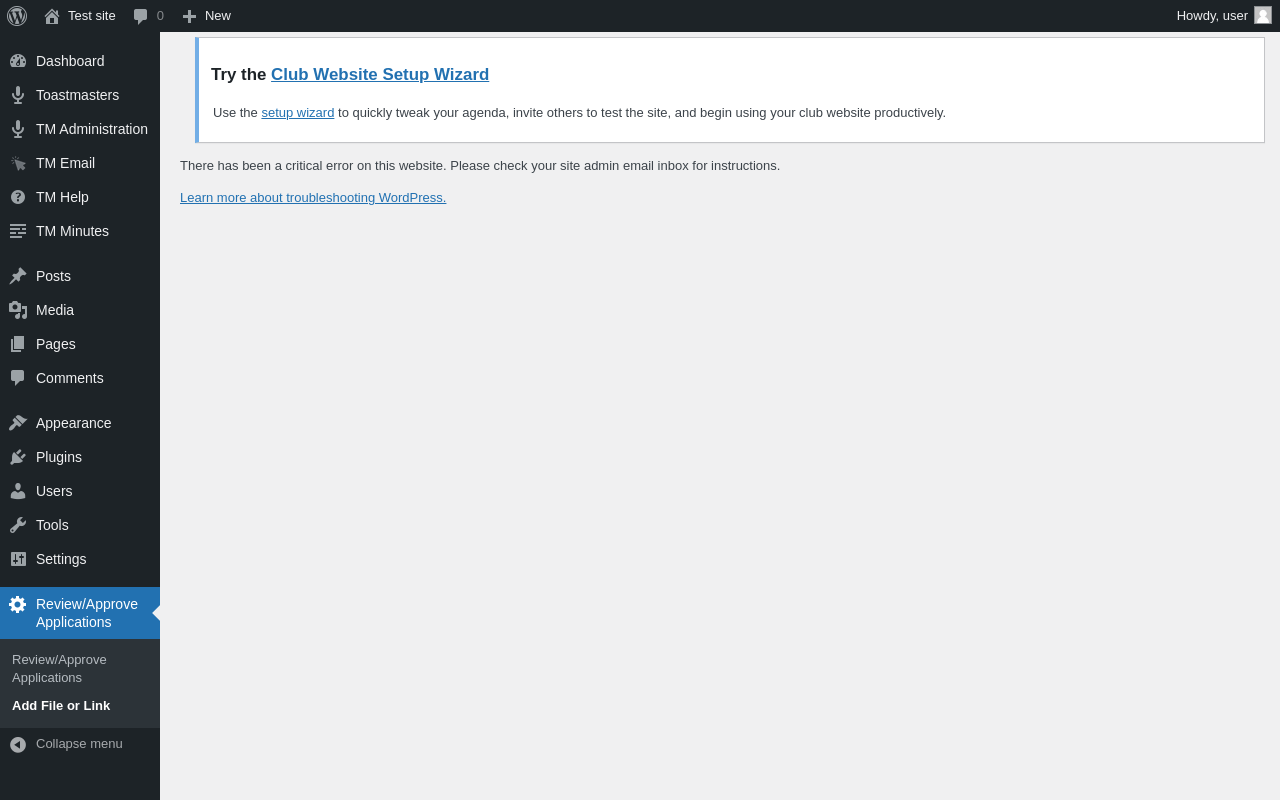
Task: Click the Users person icon
Action: pyautogui.click(x=18, y=491)
